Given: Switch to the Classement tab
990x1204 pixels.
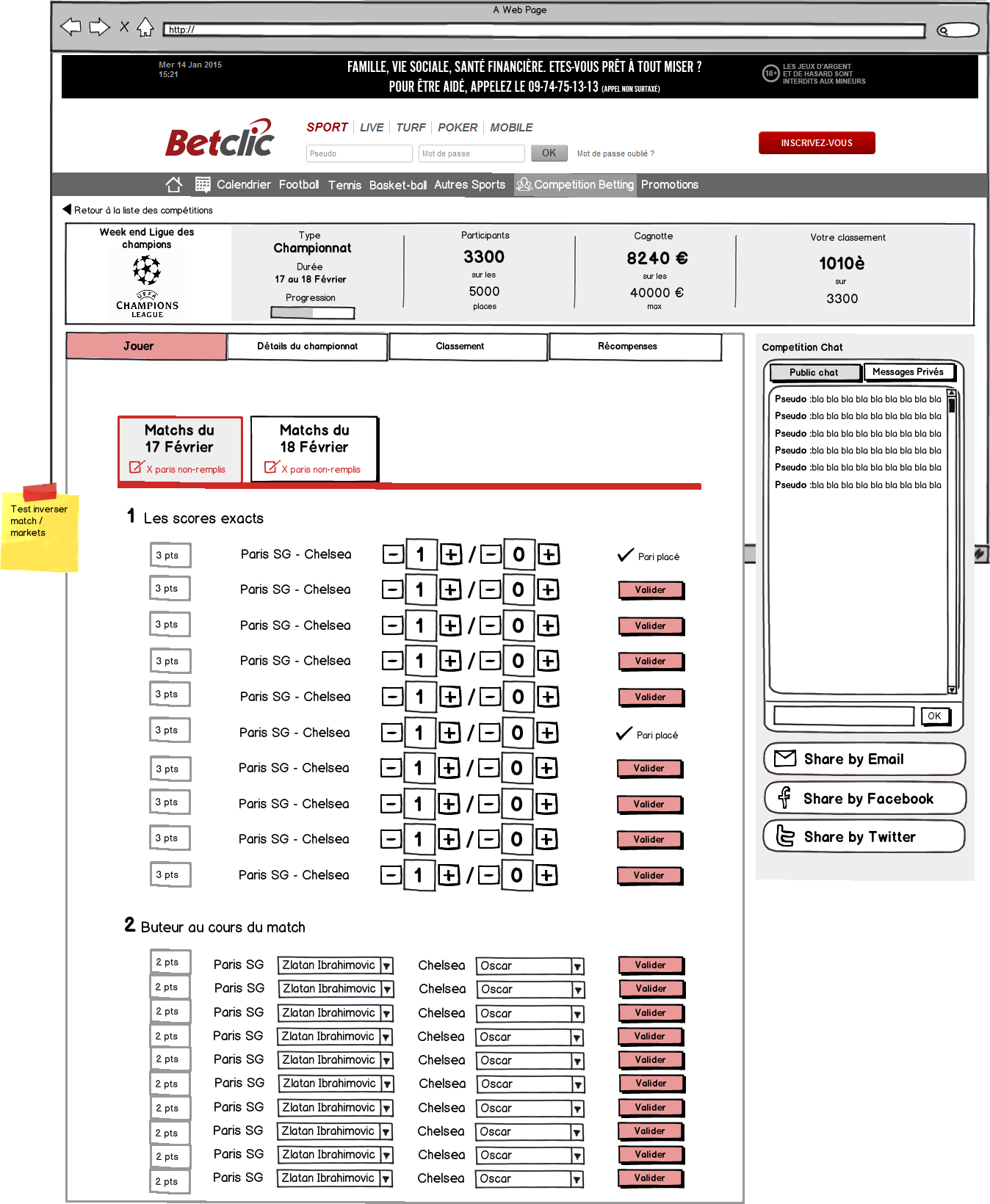Looking at the screenshot, I should (460, 347).
